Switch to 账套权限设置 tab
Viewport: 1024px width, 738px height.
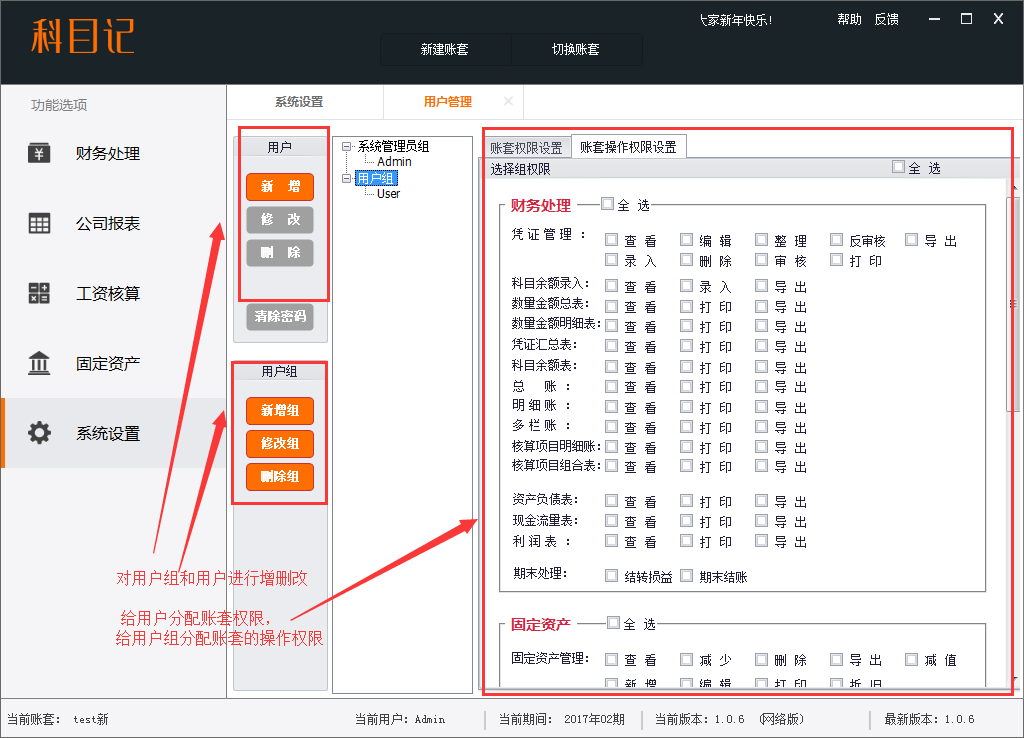[x=526, y=147]
